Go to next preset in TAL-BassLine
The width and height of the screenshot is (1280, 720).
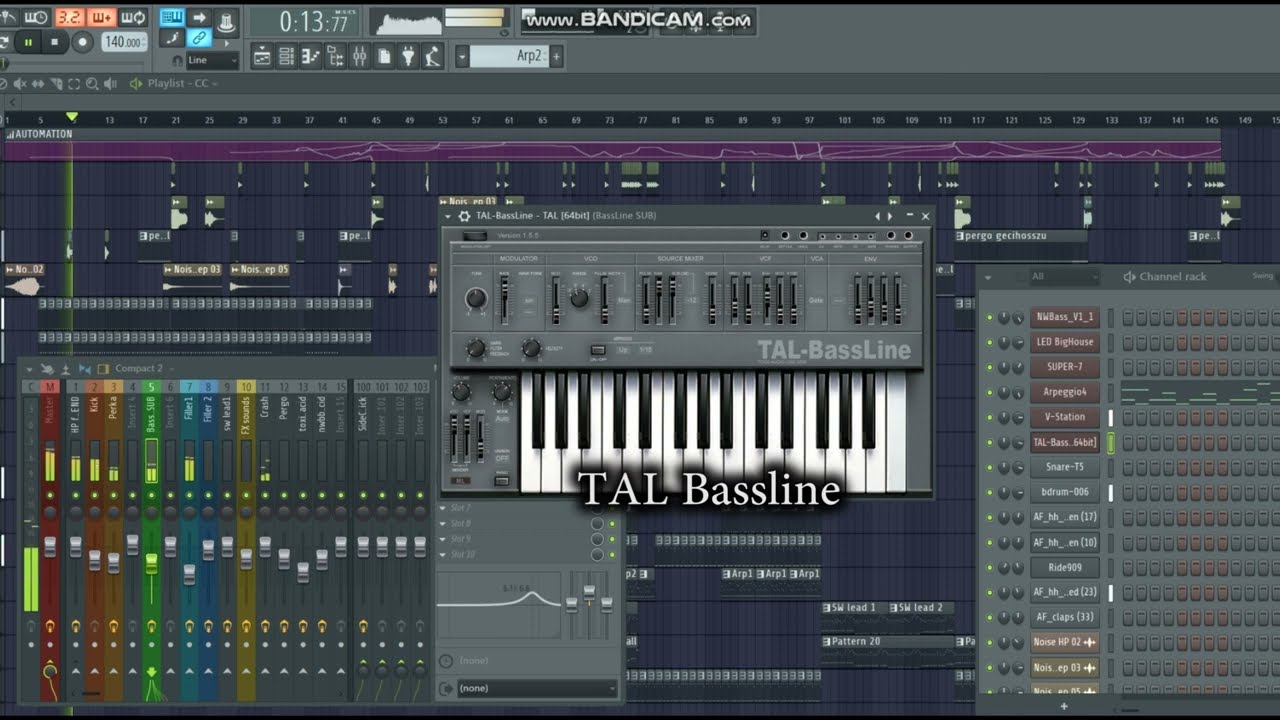[x=890, y=216]
